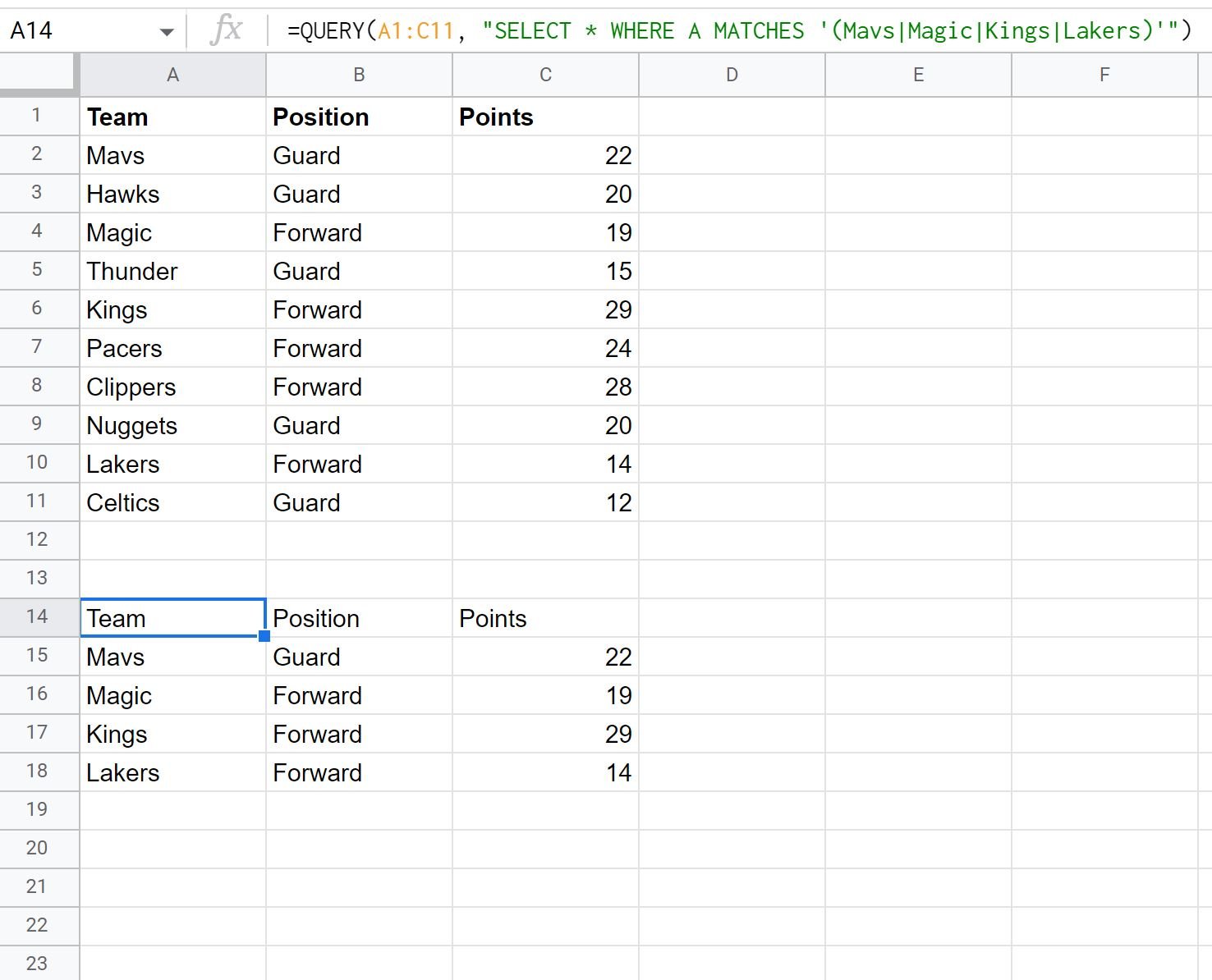Click 'Points' cell in row 14
Screen dimensions: 1212x980
point(545,618)
